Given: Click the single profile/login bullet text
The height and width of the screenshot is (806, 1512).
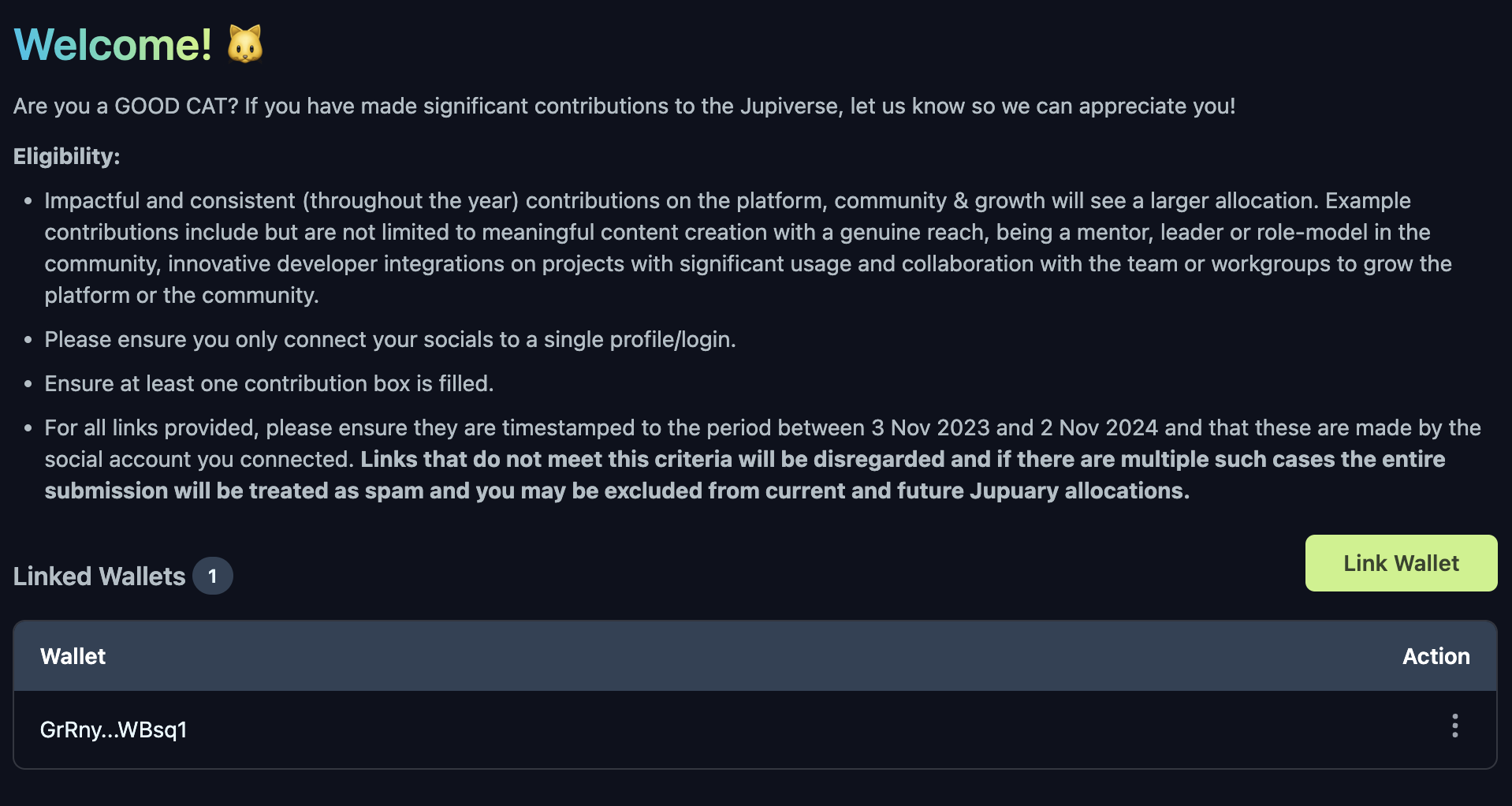Looking at the screenshot, I should [389, 339].
